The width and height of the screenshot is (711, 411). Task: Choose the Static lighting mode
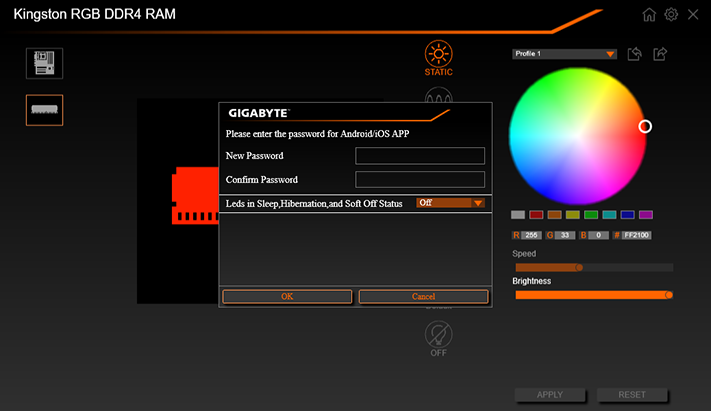(x=438, y=58)
